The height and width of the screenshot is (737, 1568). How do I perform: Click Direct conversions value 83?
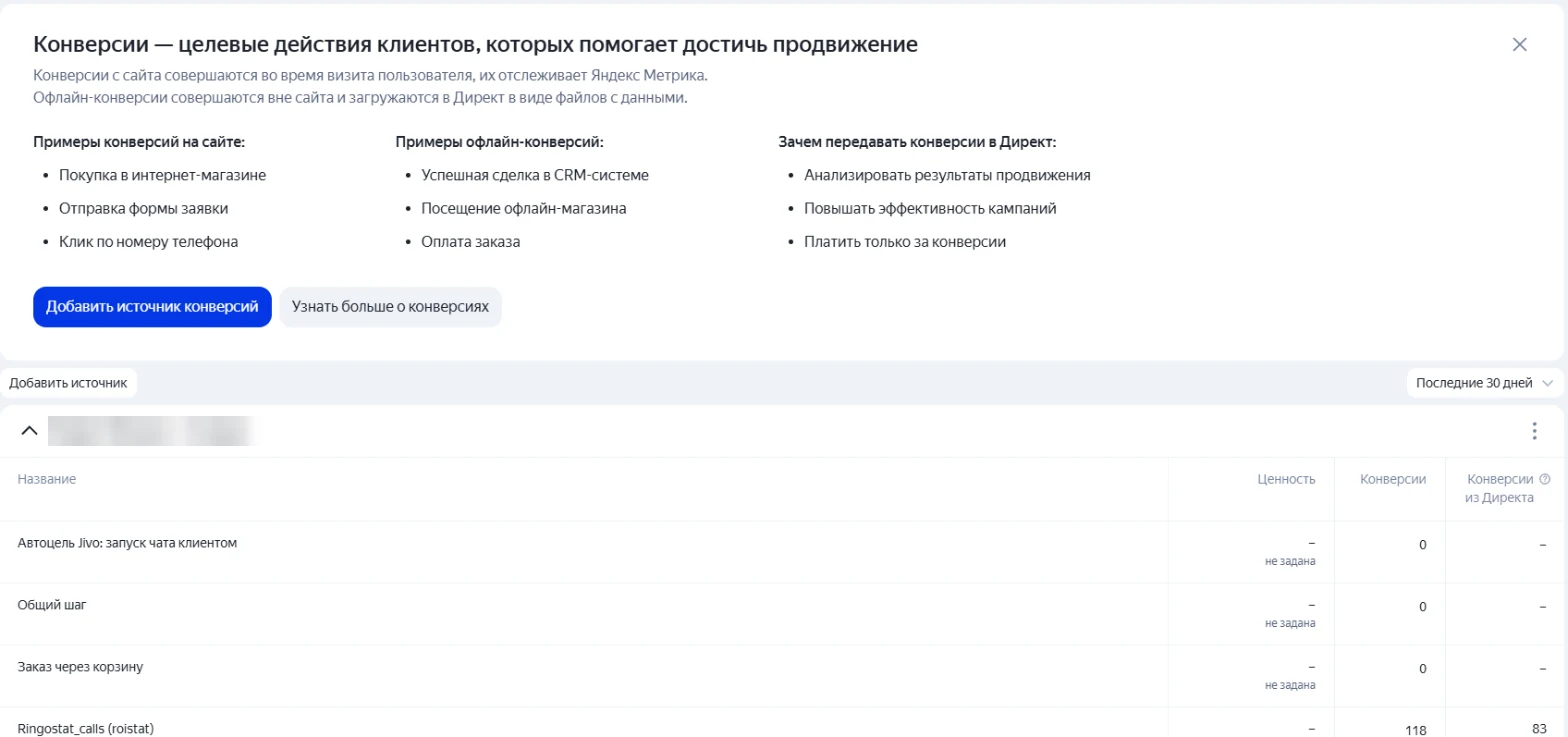[x=1540, y=730]
